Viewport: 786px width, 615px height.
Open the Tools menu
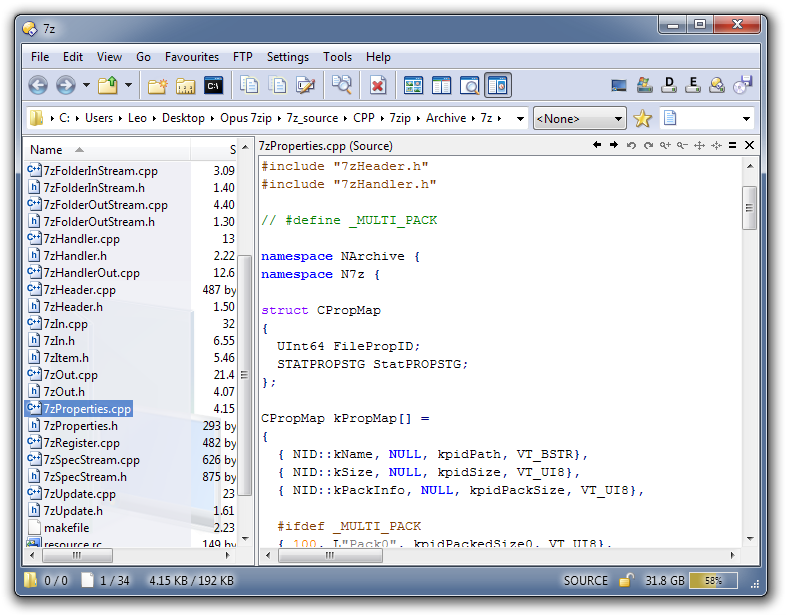(x=337, y=57)
